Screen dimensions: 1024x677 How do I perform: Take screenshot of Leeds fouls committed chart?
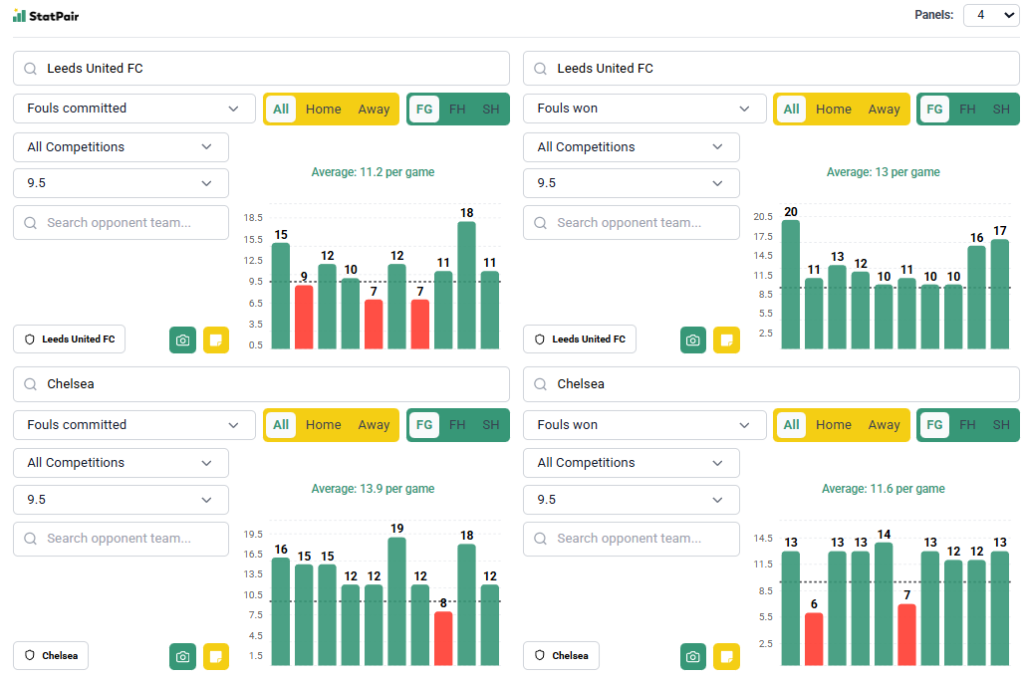click(x=183, y=340)
